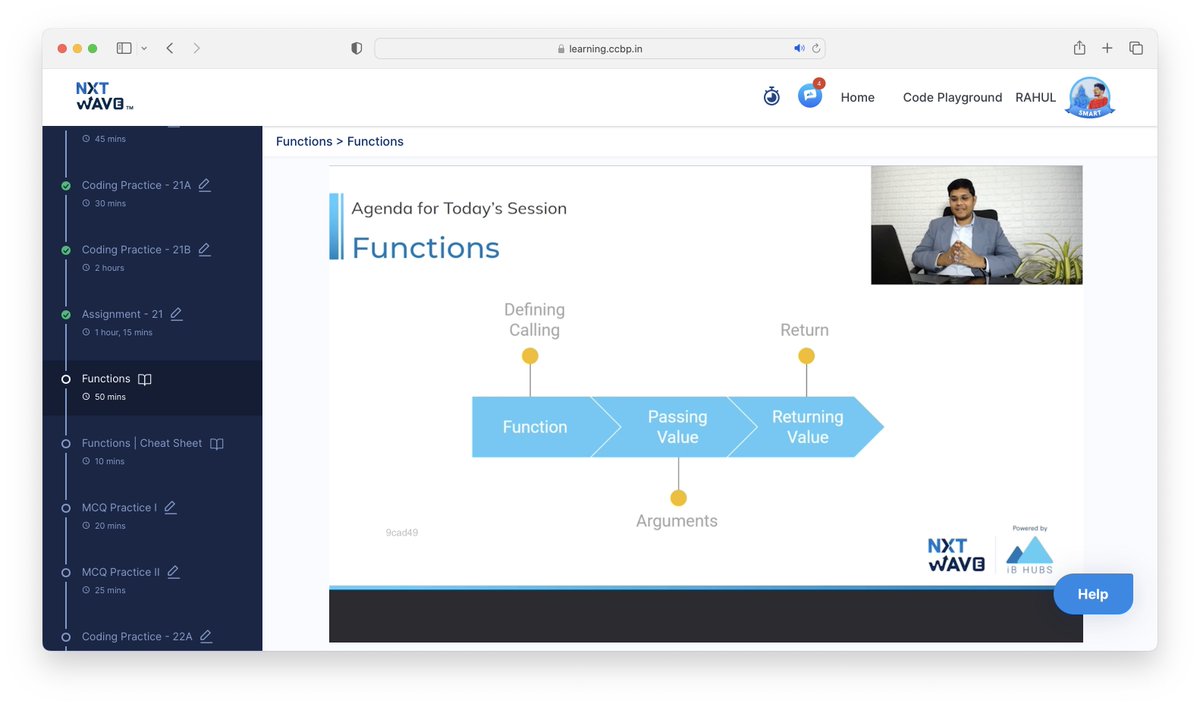The height and width of the screenshot is (707, 1200).
Task: Click pencil icon next to Coding Practice - 21A
Action: [x=205, y=185]
